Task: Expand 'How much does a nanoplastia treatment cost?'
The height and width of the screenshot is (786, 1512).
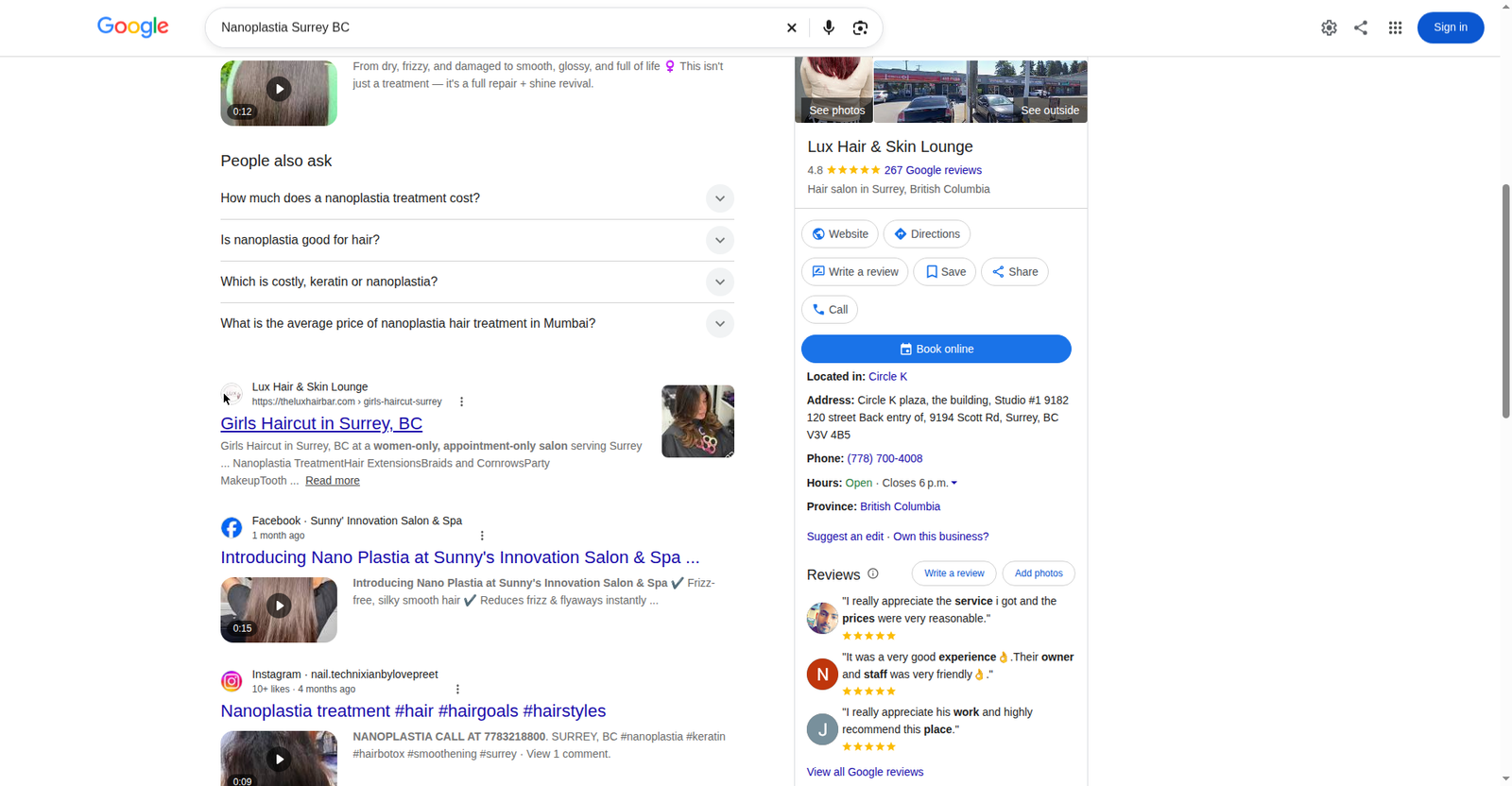Action: [477, 198]
